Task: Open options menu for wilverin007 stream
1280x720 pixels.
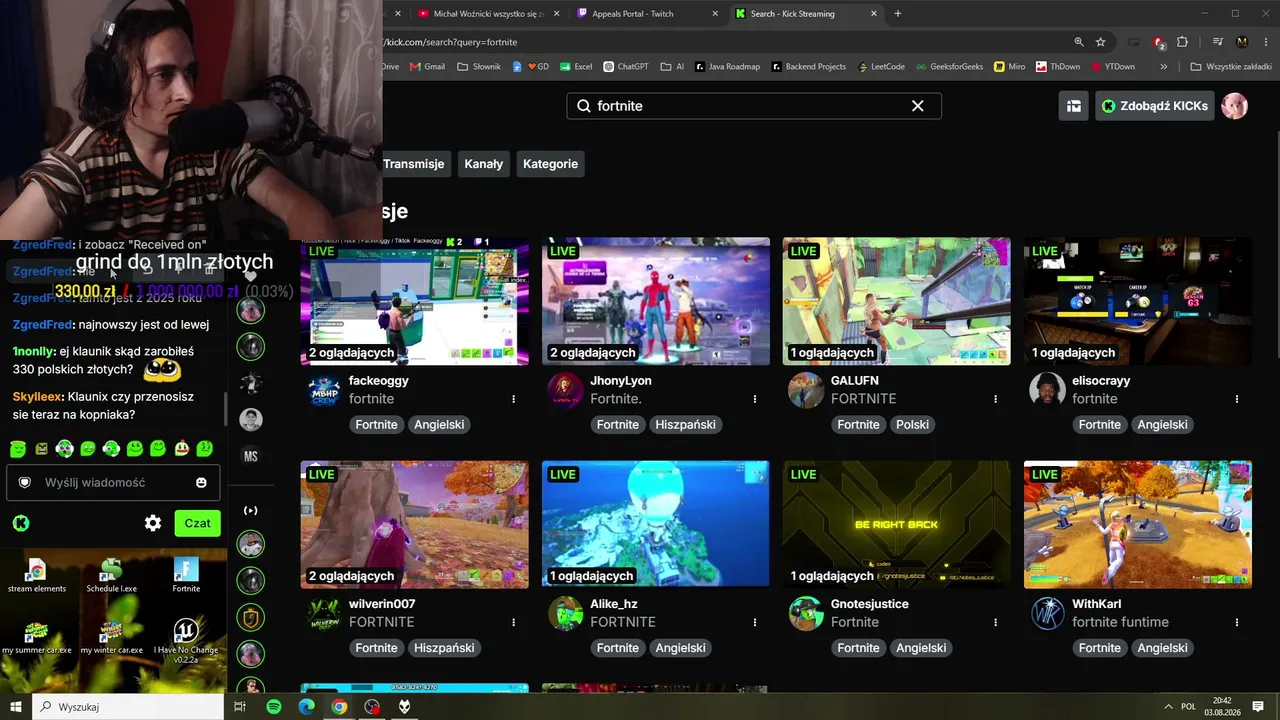Action: point(514,622)
